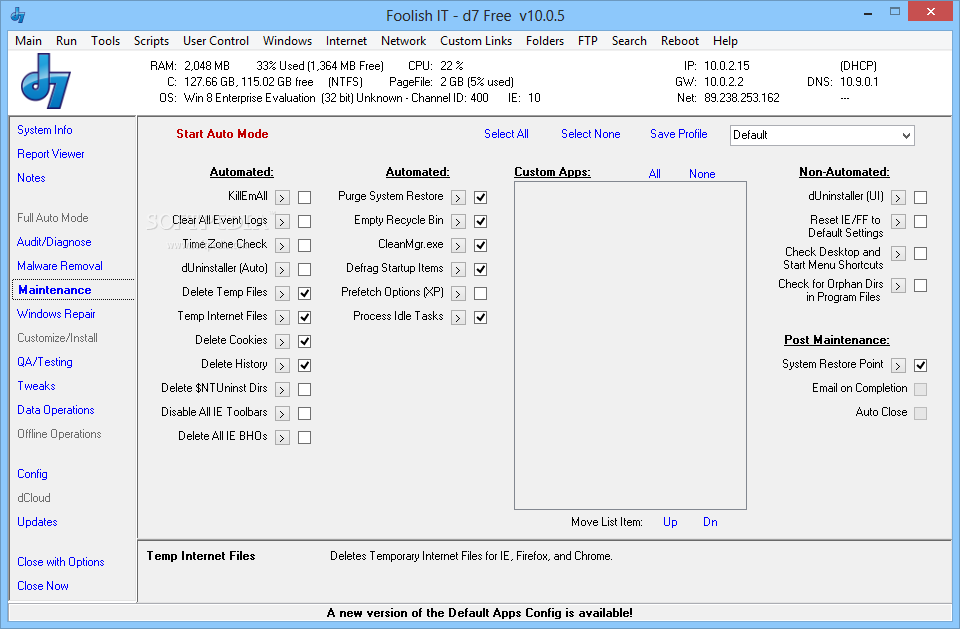Open the Config sidebar link
The width and height of the screenshot is (960, 629).
(32, 474)
